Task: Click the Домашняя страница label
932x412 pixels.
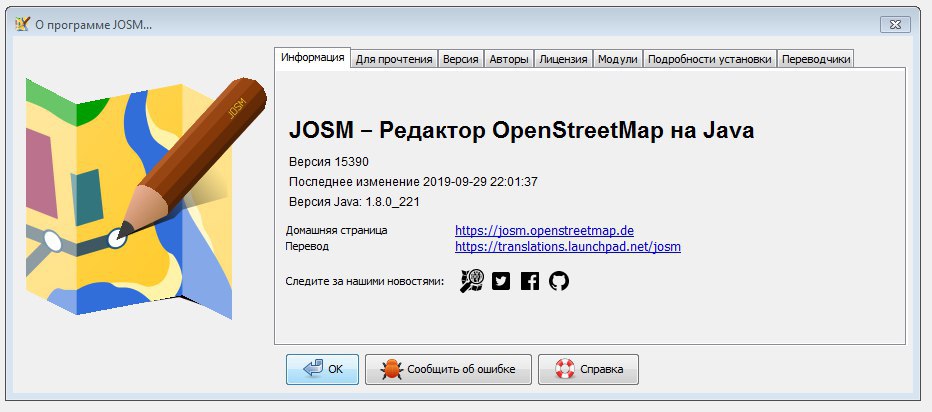Action: (336, 230)
